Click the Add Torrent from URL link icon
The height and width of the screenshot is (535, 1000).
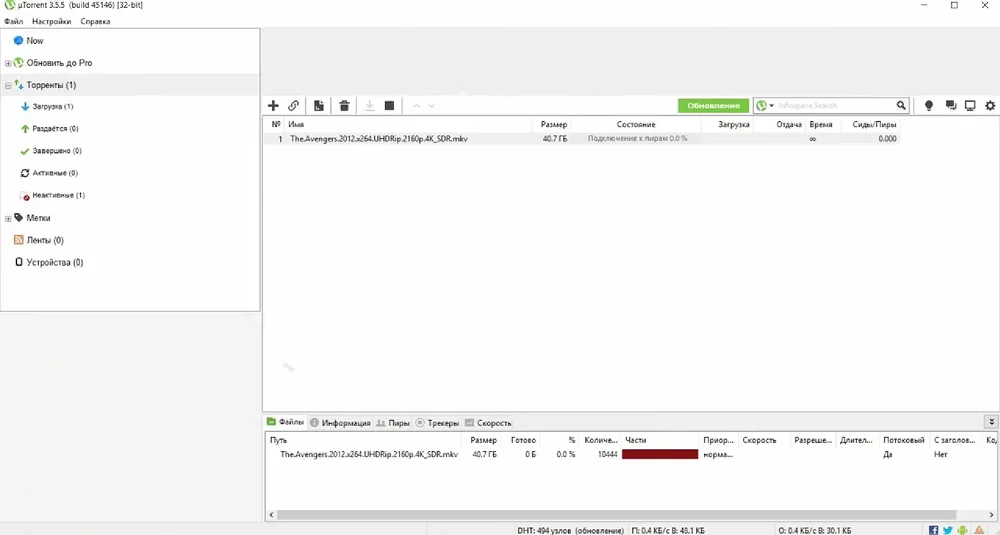(293, 105)
